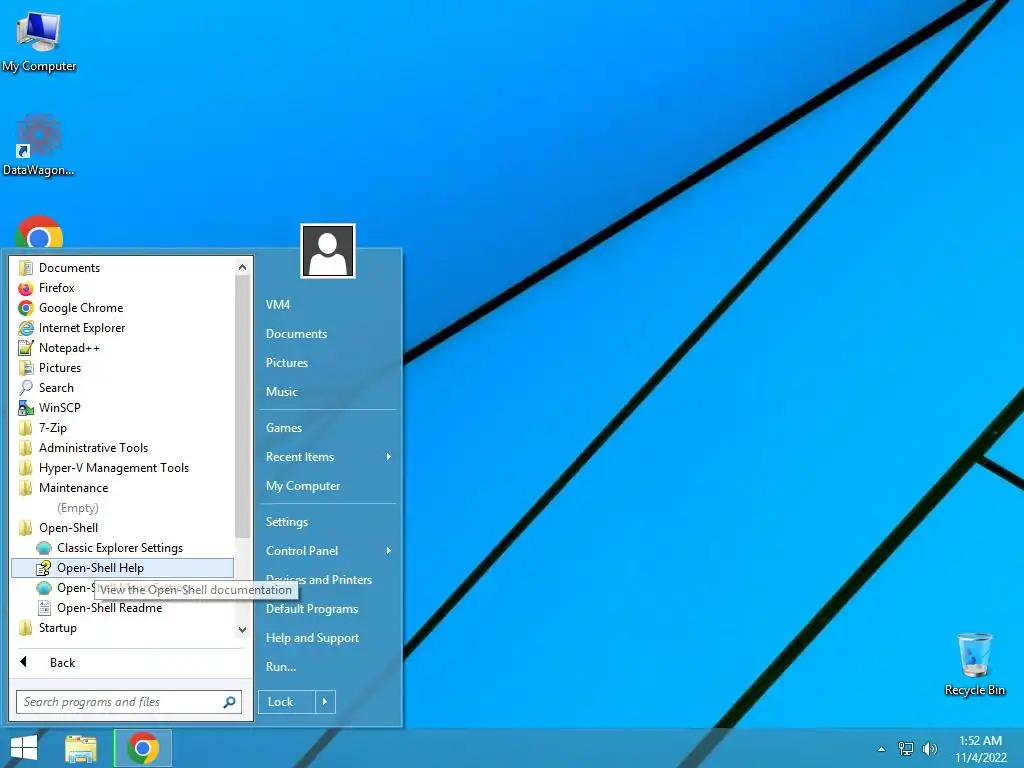Image resolution: width=1024 pixels, height=768 pixels.
Task: Open the My Computer desktop icon
Action: pos(39,42)
